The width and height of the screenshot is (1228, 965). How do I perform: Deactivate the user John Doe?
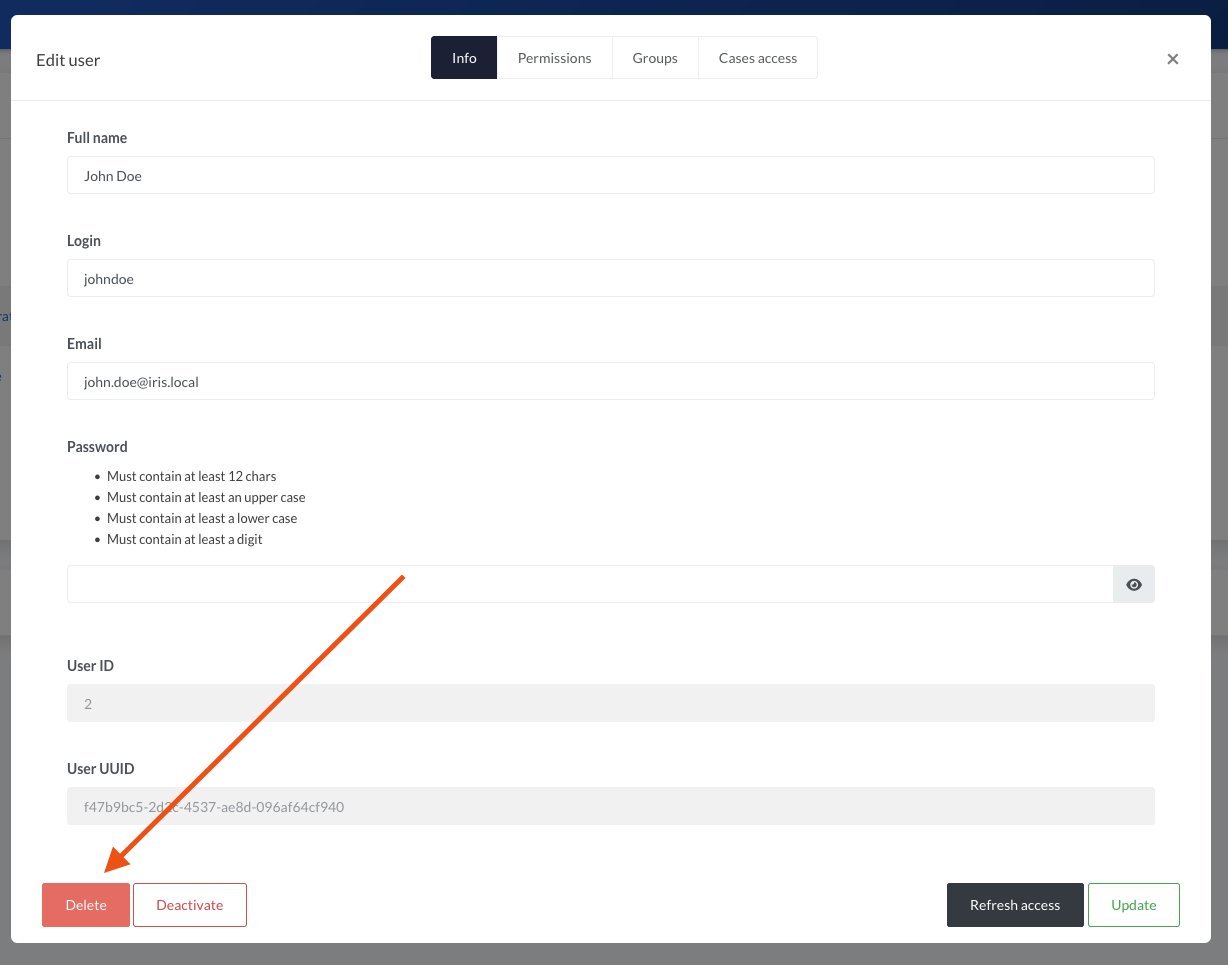click(x=189, y=904)
